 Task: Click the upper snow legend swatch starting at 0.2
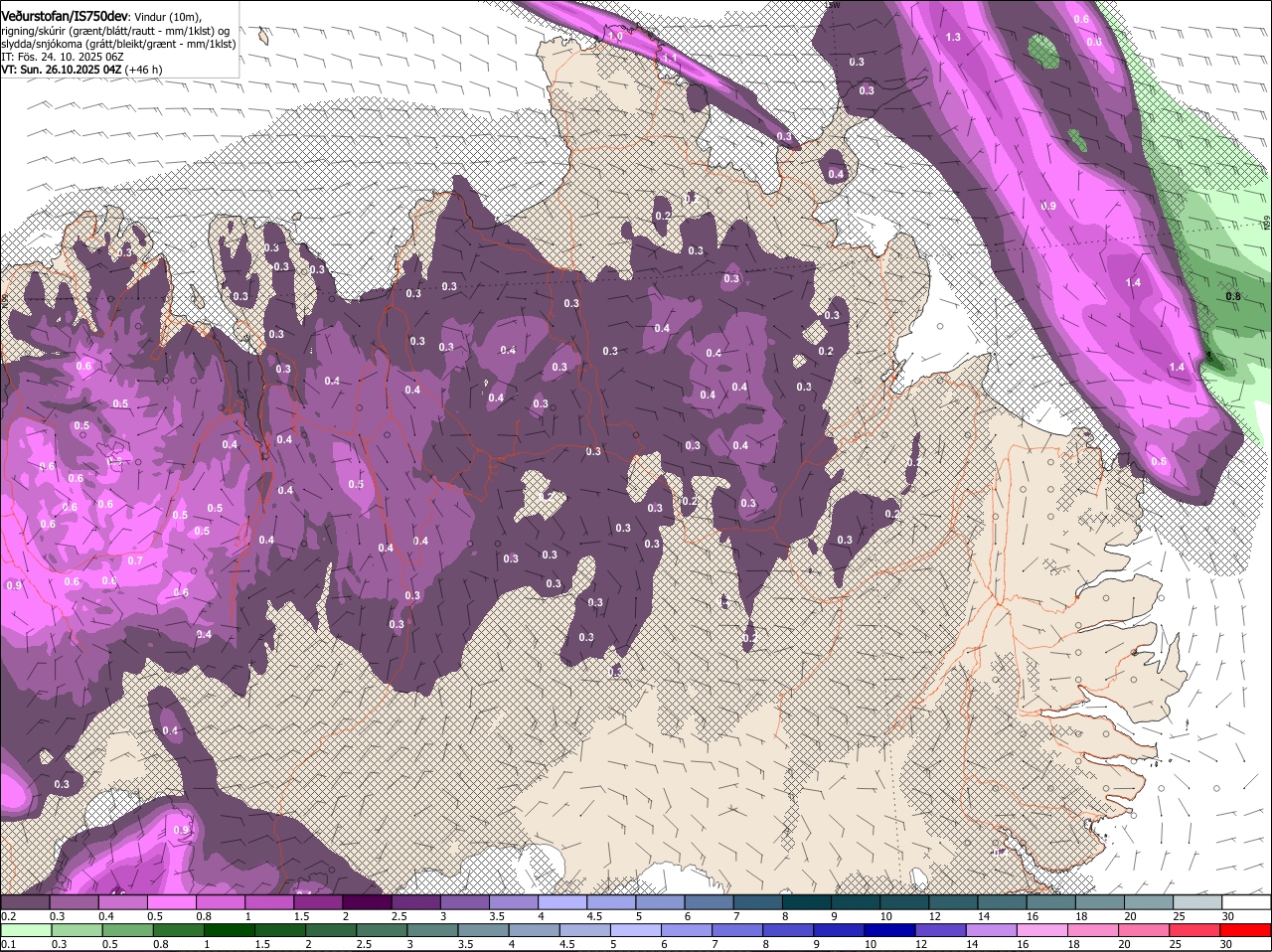click(x=25, y=902)
